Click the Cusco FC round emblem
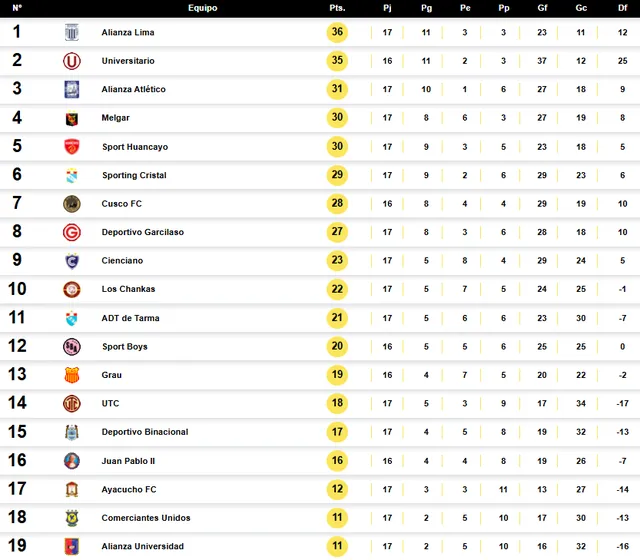The height and width of the screenshot is (560, 640). (x=72, y=204)
